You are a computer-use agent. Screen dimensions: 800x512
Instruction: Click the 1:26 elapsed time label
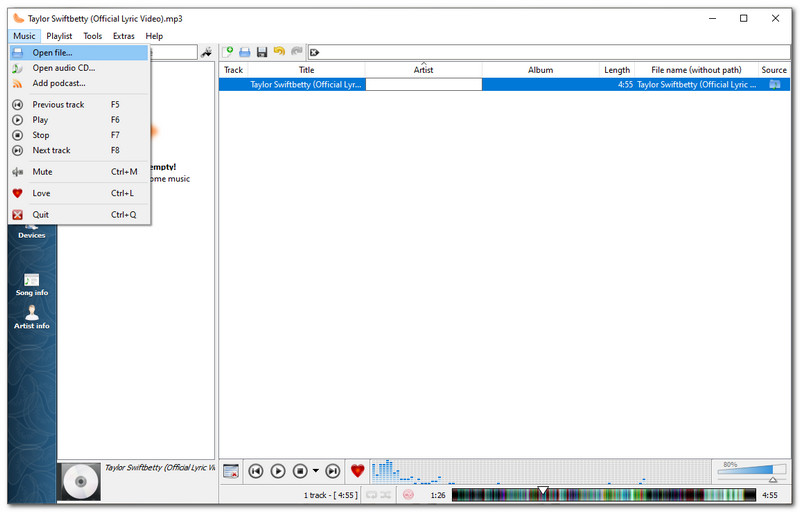[438, 495]
